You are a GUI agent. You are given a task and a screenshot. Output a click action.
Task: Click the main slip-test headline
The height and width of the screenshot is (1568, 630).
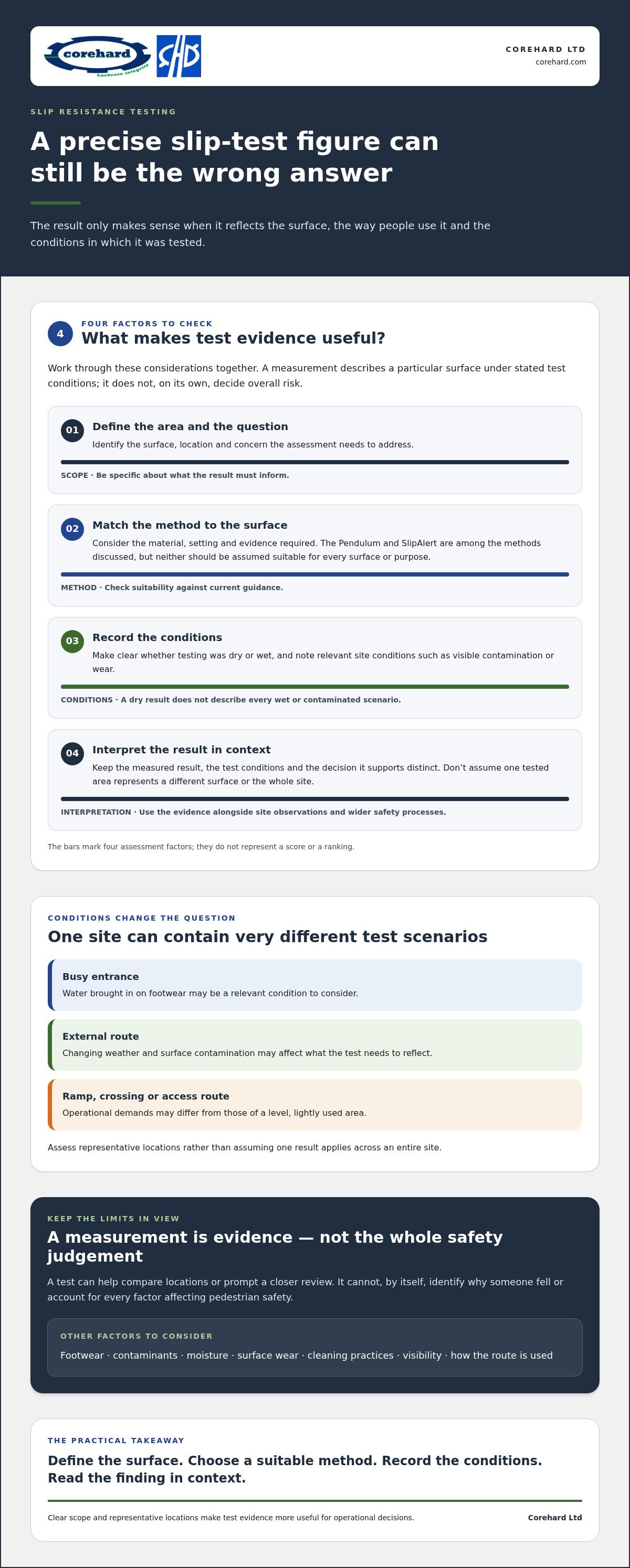235,157
